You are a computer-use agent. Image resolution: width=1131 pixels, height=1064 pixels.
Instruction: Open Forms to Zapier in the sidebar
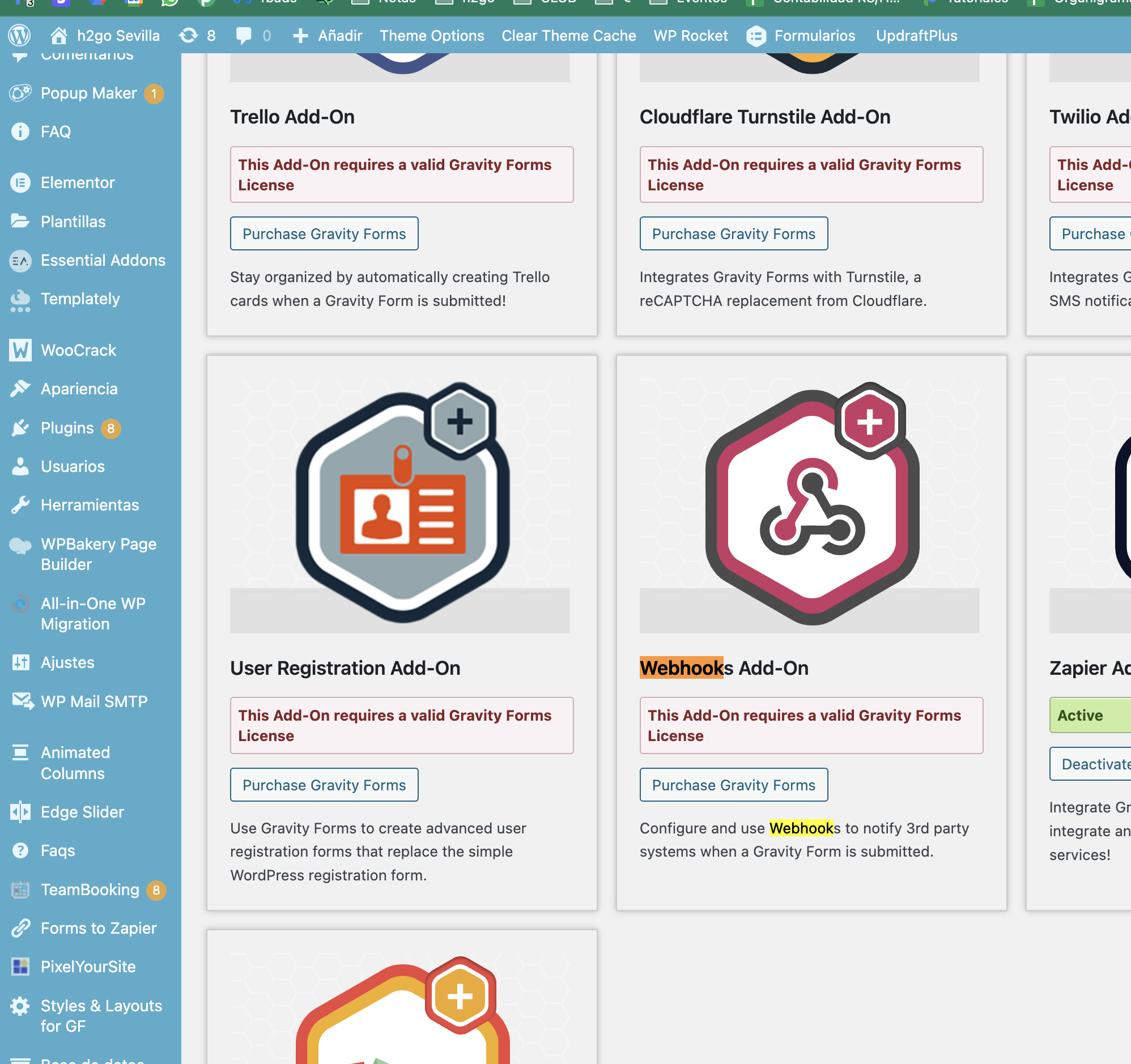[x=99, y=929]
